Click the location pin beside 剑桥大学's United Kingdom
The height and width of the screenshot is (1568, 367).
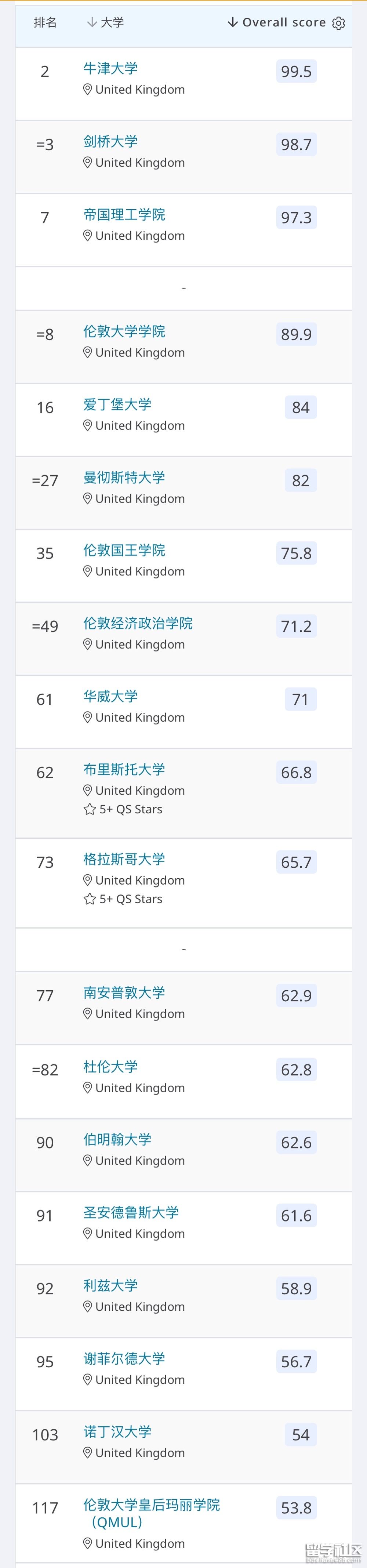(87, 162)
